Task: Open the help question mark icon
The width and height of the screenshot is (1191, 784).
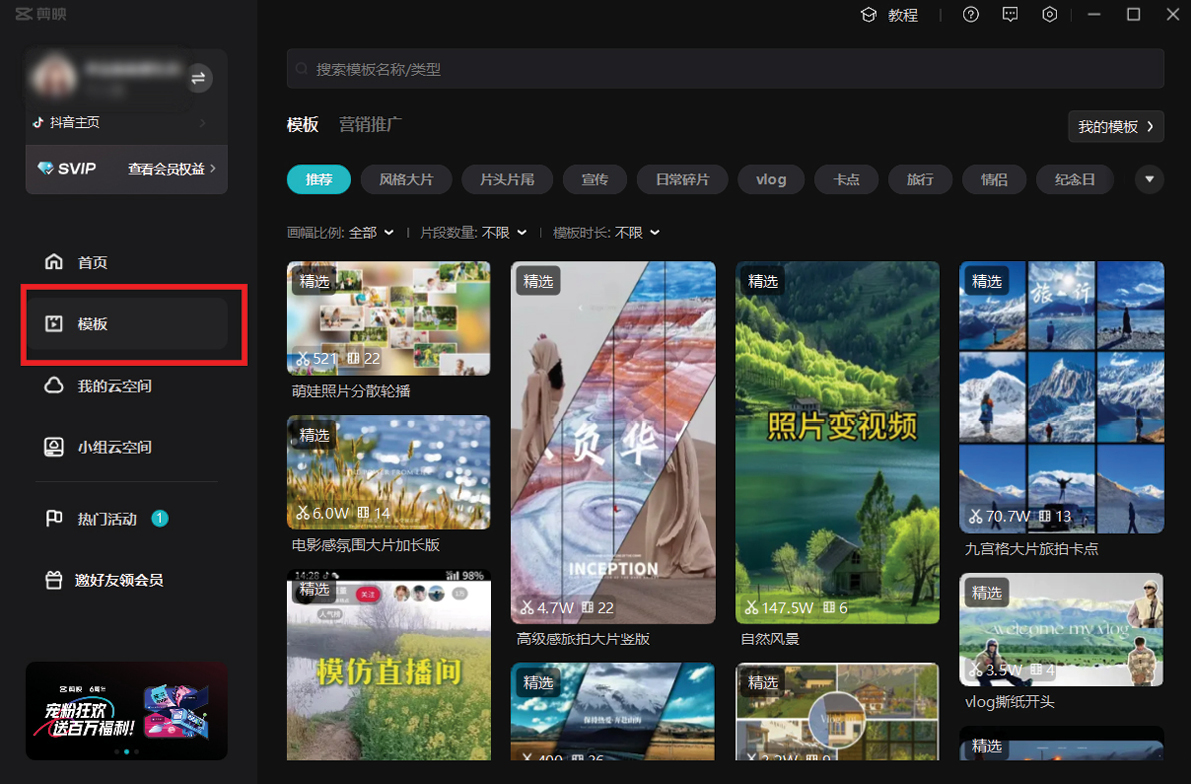Action: coord(970,15)
